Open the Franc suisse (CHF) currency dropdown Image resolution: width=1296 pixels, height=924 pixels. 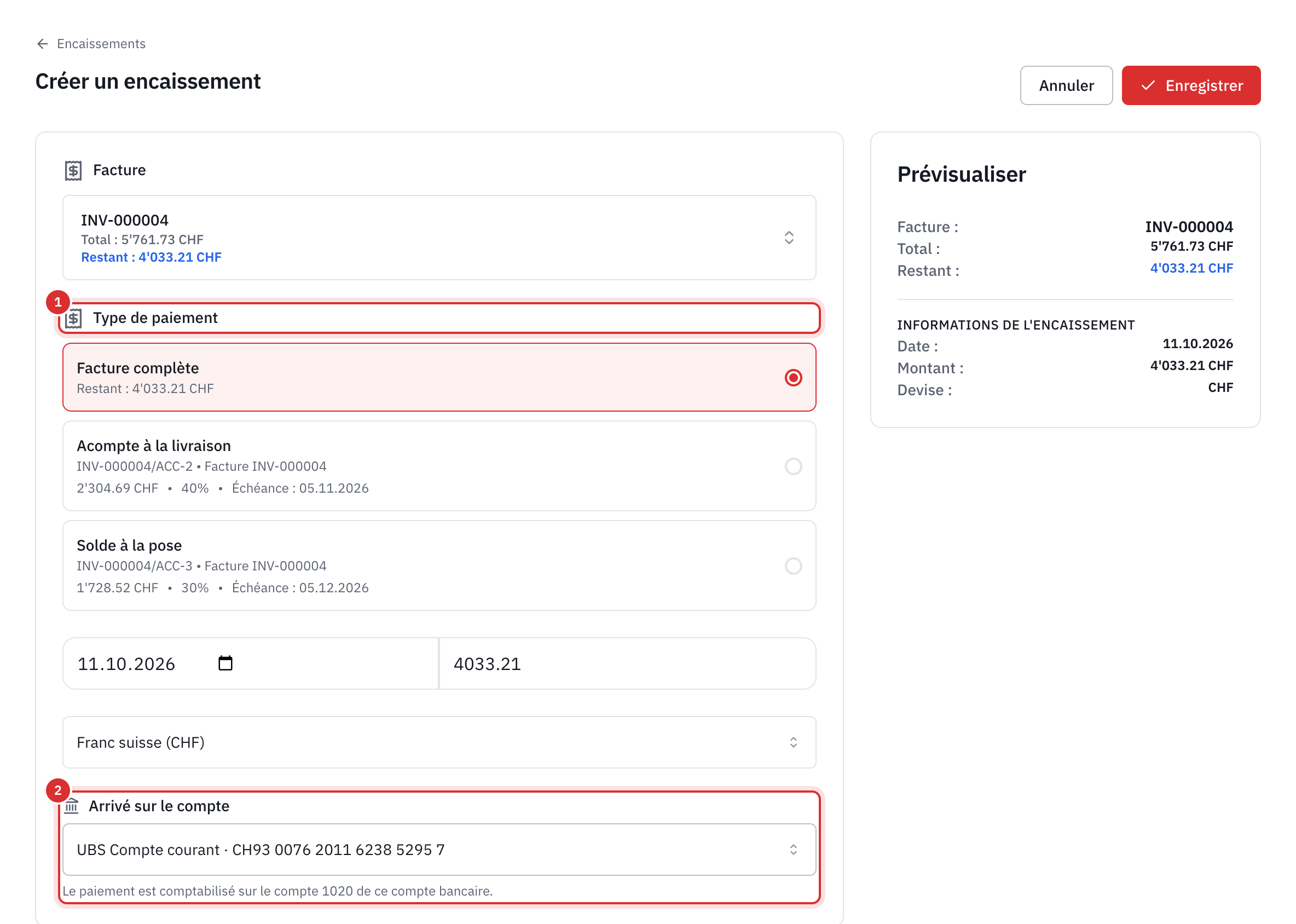[x=439, y=742]
